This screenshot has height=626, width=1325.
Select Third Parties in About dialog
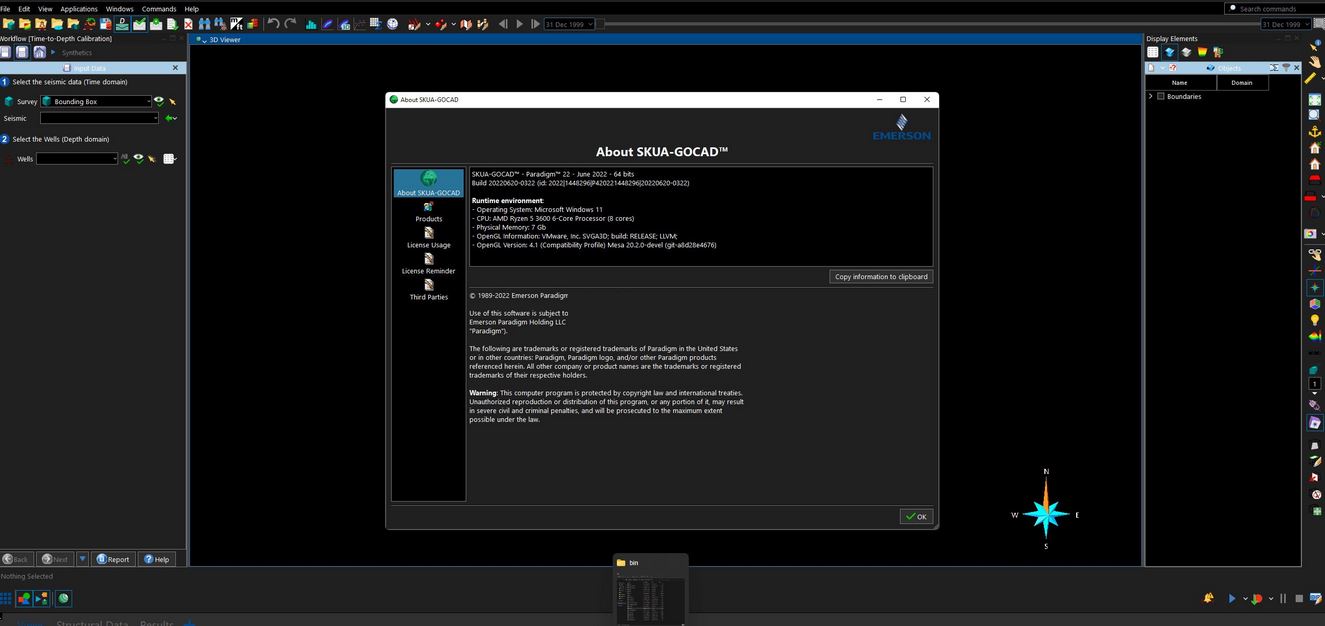point(428,290)
